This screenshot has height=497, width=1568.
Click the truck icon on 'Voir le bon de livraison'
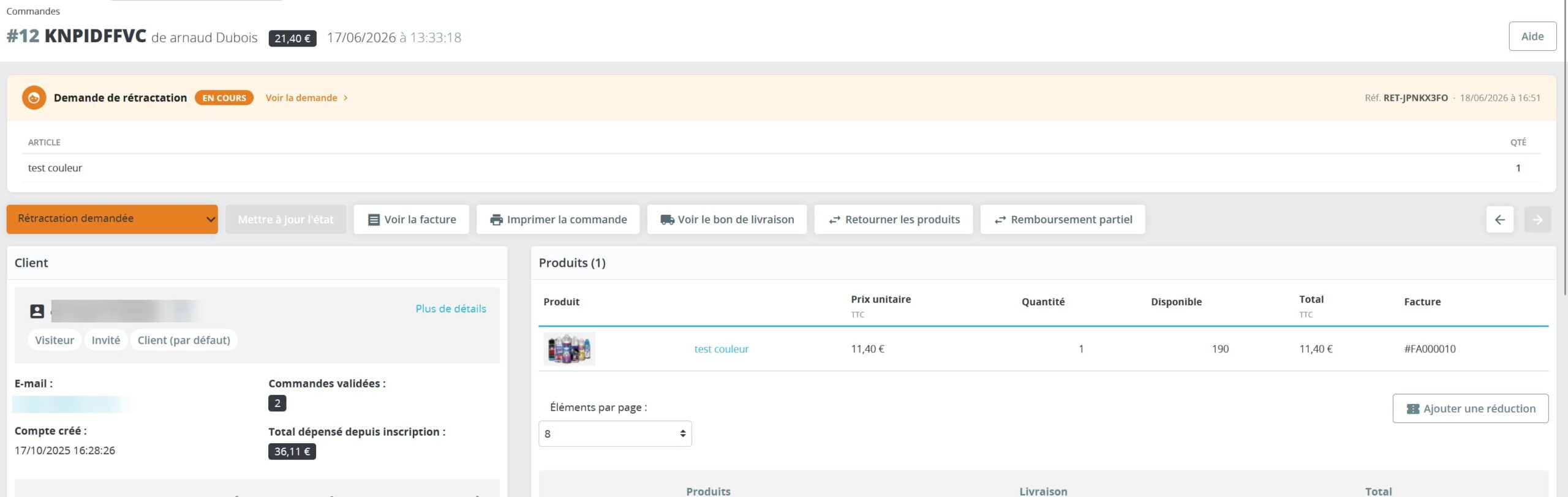point(667,220)
